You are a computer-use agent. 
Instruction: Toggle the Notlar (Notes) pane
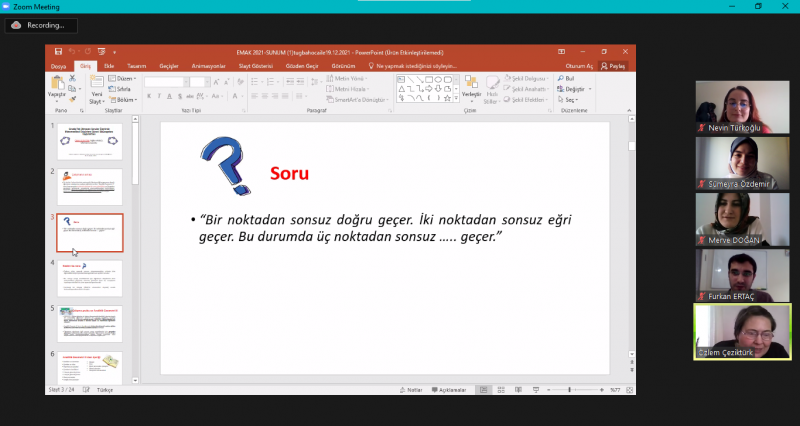(410, 389)
